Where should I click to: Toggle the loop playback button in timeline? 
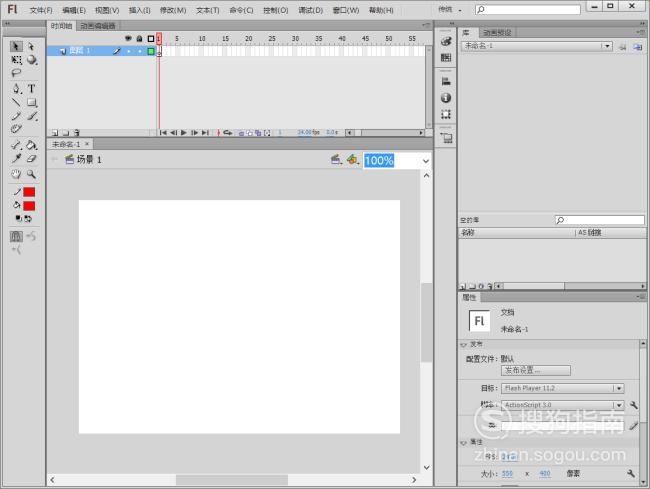coord(228,133)
